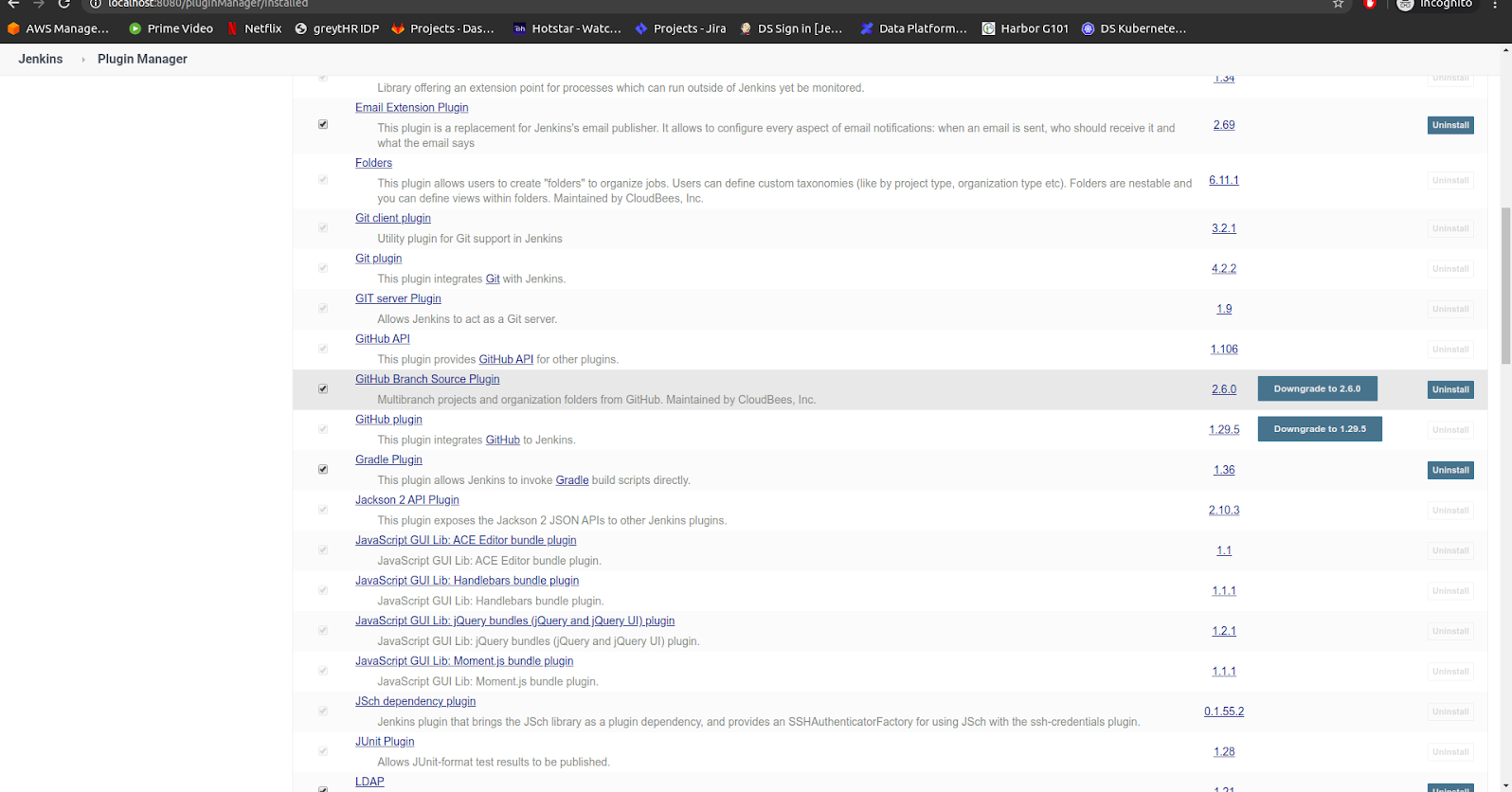Open the DS Kubernetes bookmark icon
1512x792 pixels.
(1088, 28)
